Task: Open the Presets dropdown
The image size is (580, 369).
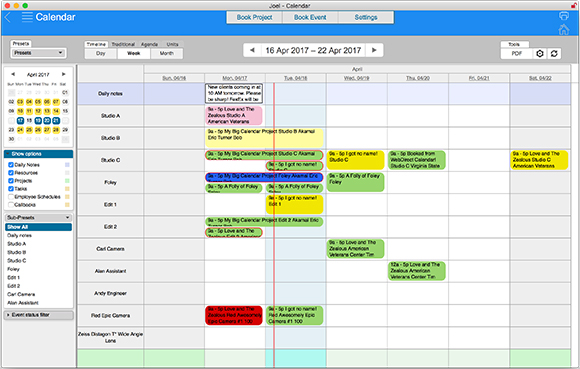Action: coord(38,53)
